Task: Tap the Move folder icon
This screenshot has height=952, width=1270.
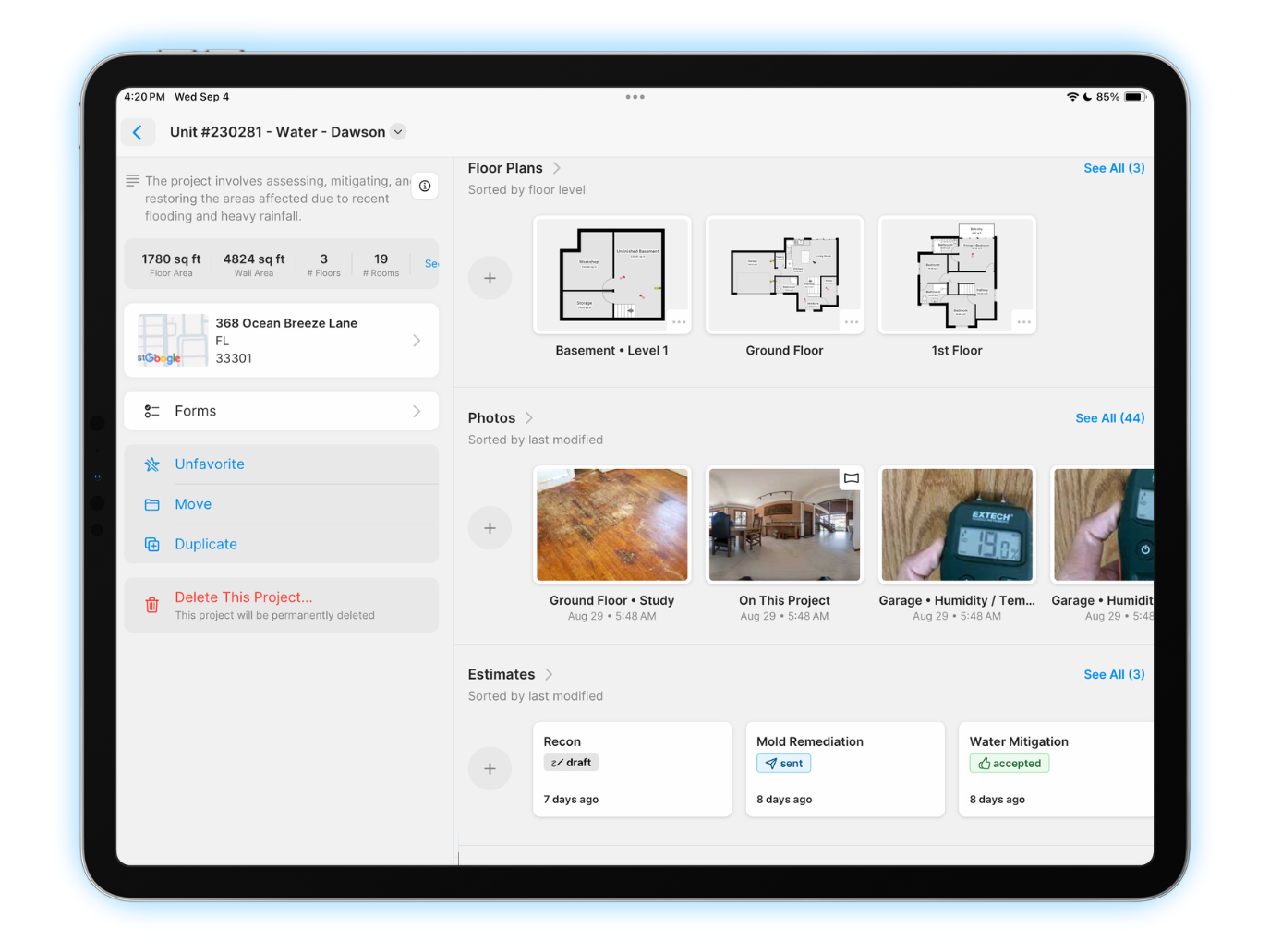Action: [x=151, y=504]
